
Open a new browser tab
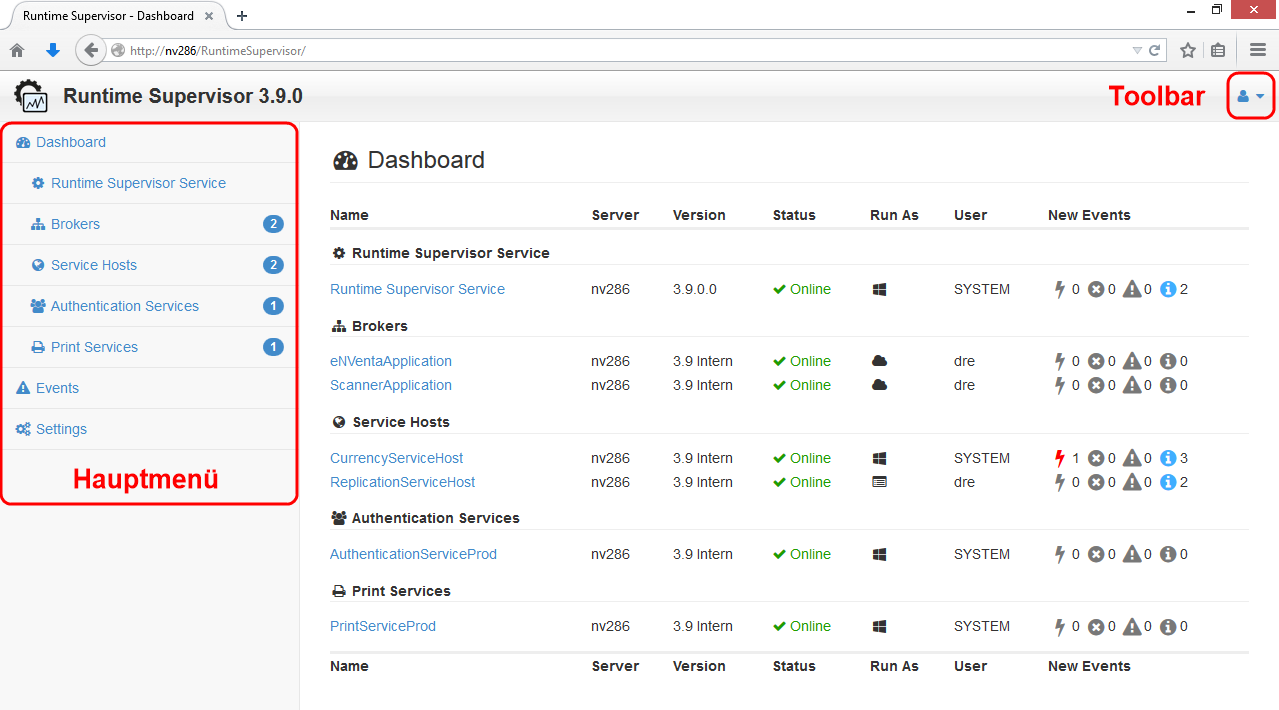(242, 16)
